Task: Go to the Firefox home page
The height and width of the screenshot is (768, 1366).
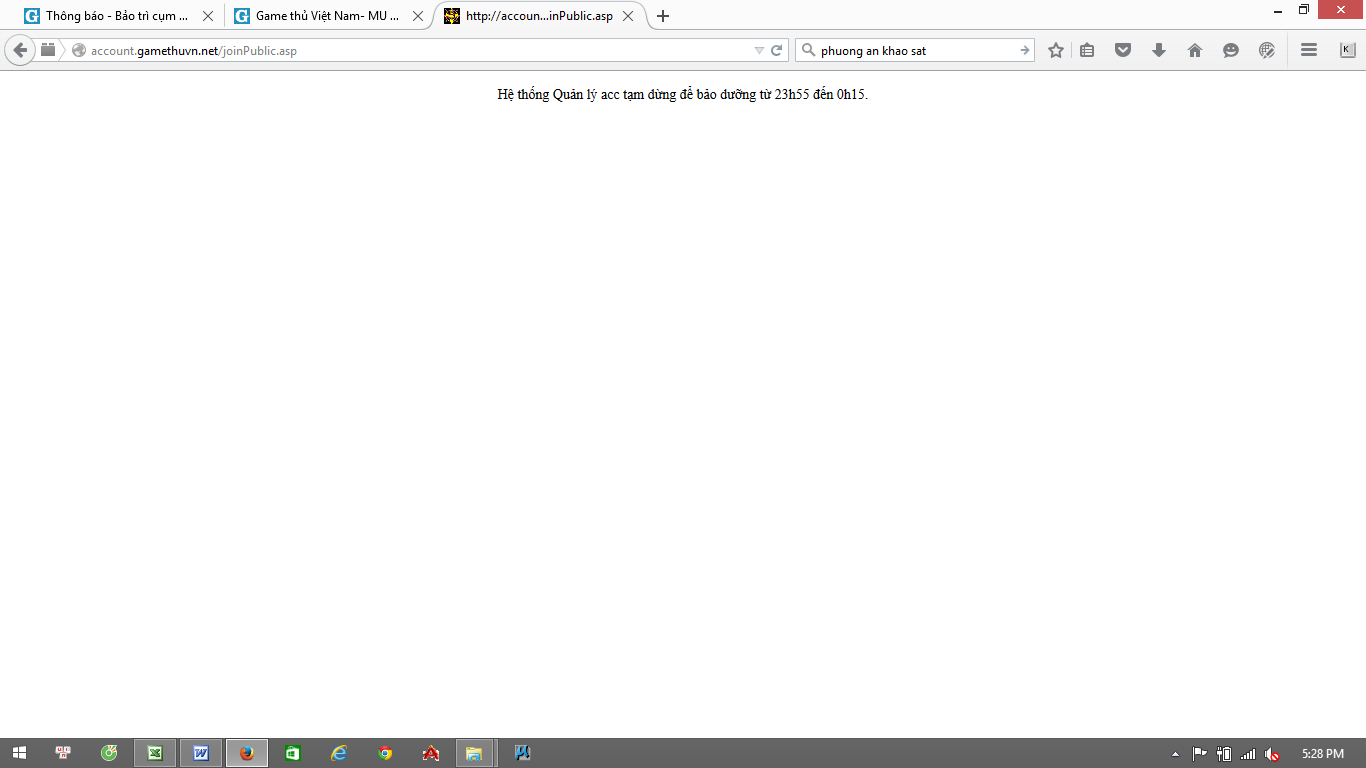Action: click(x=1195, y=50)
